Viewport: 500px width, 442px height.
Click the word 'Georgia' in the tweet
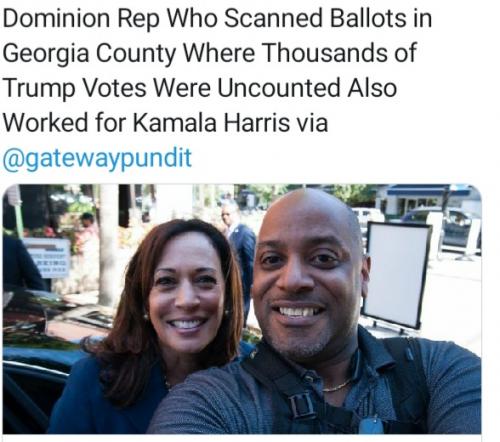click(46, 54)
